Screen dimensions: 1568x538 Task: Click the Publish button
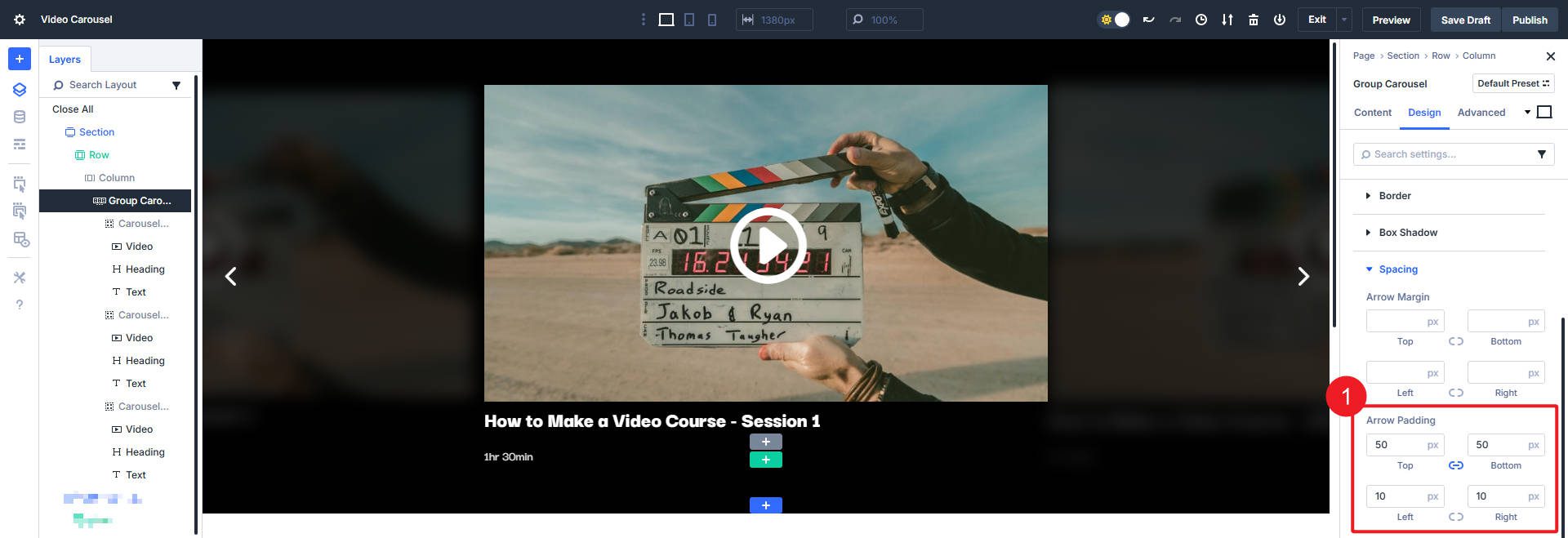coord(1529,20)
